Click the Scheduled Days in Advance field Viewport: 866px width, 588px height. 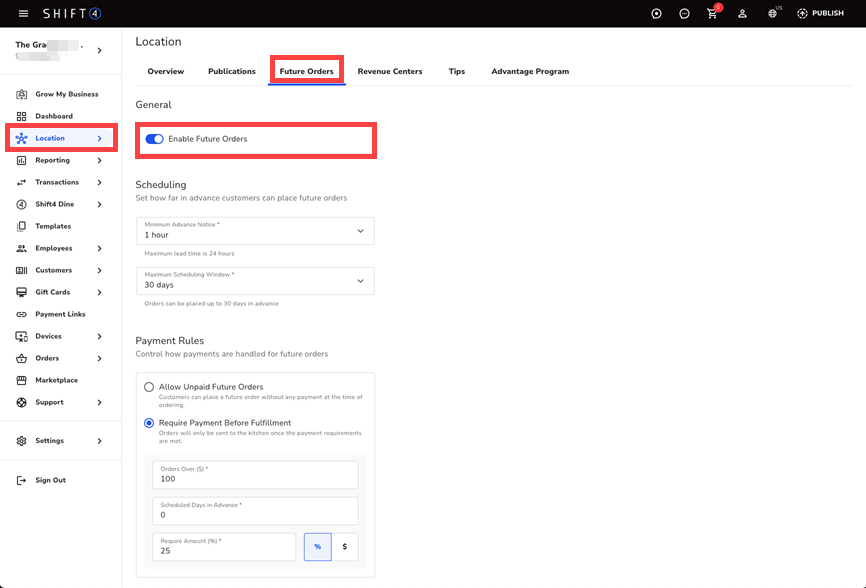[x=255, y=511]
